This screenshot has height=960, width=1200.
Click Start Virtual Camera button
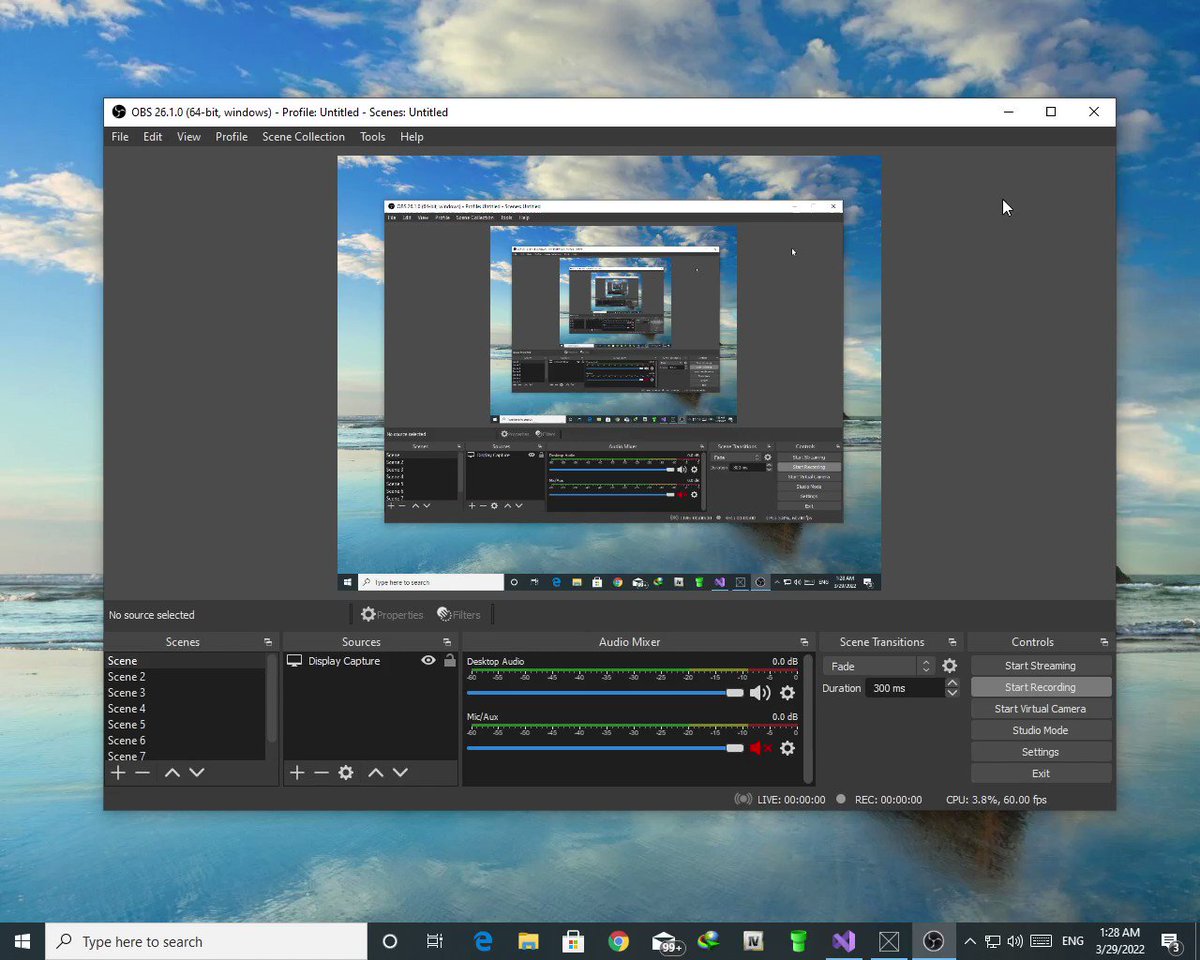[1040, 709]
